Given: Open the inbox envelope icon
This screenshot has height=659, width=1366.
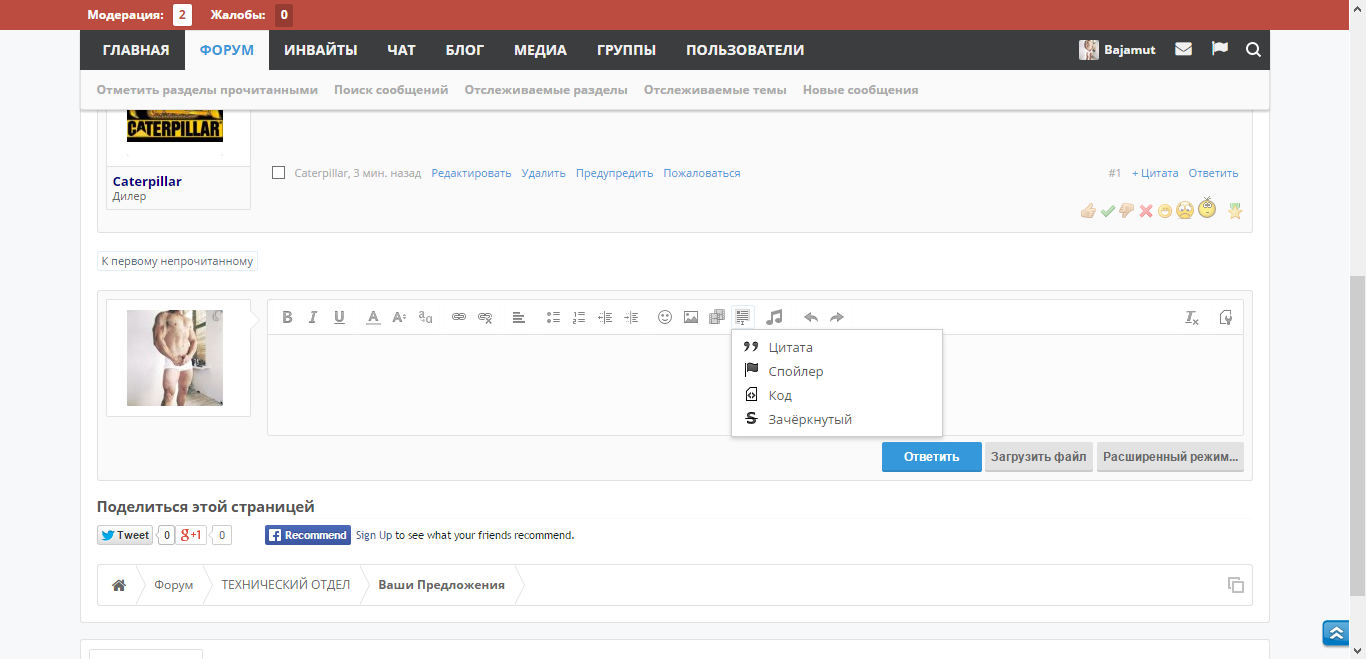Looking at the screenshot, I should pos(1183,49).
